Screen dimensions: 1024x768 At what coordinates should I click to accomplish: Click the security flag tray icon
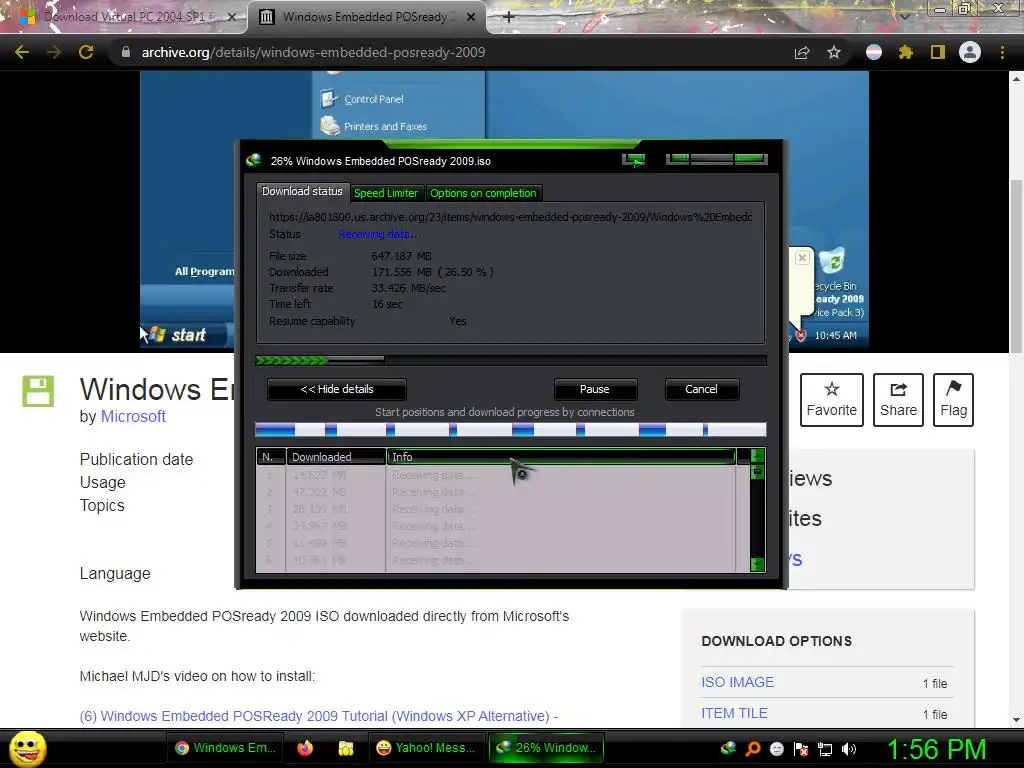point(801,748)
